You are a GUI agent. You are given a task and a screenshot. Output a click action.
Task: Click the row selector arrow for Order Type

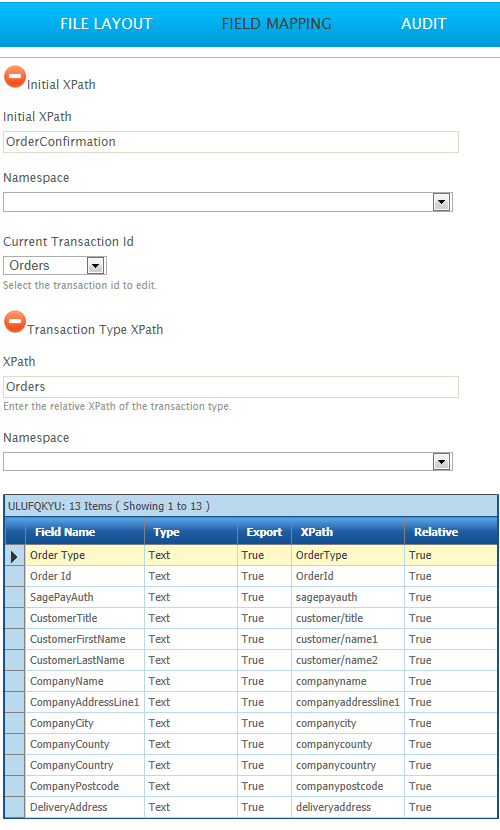(x=14, y=555)
